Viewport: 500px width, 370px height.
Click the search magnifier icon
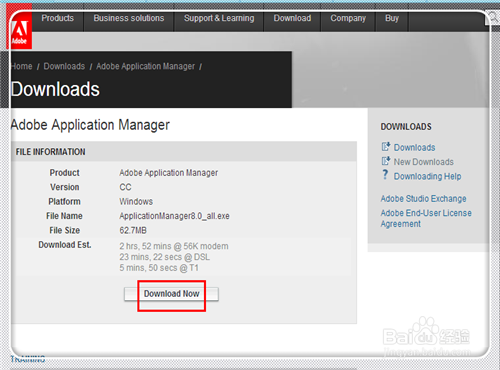tap(493, 16)
